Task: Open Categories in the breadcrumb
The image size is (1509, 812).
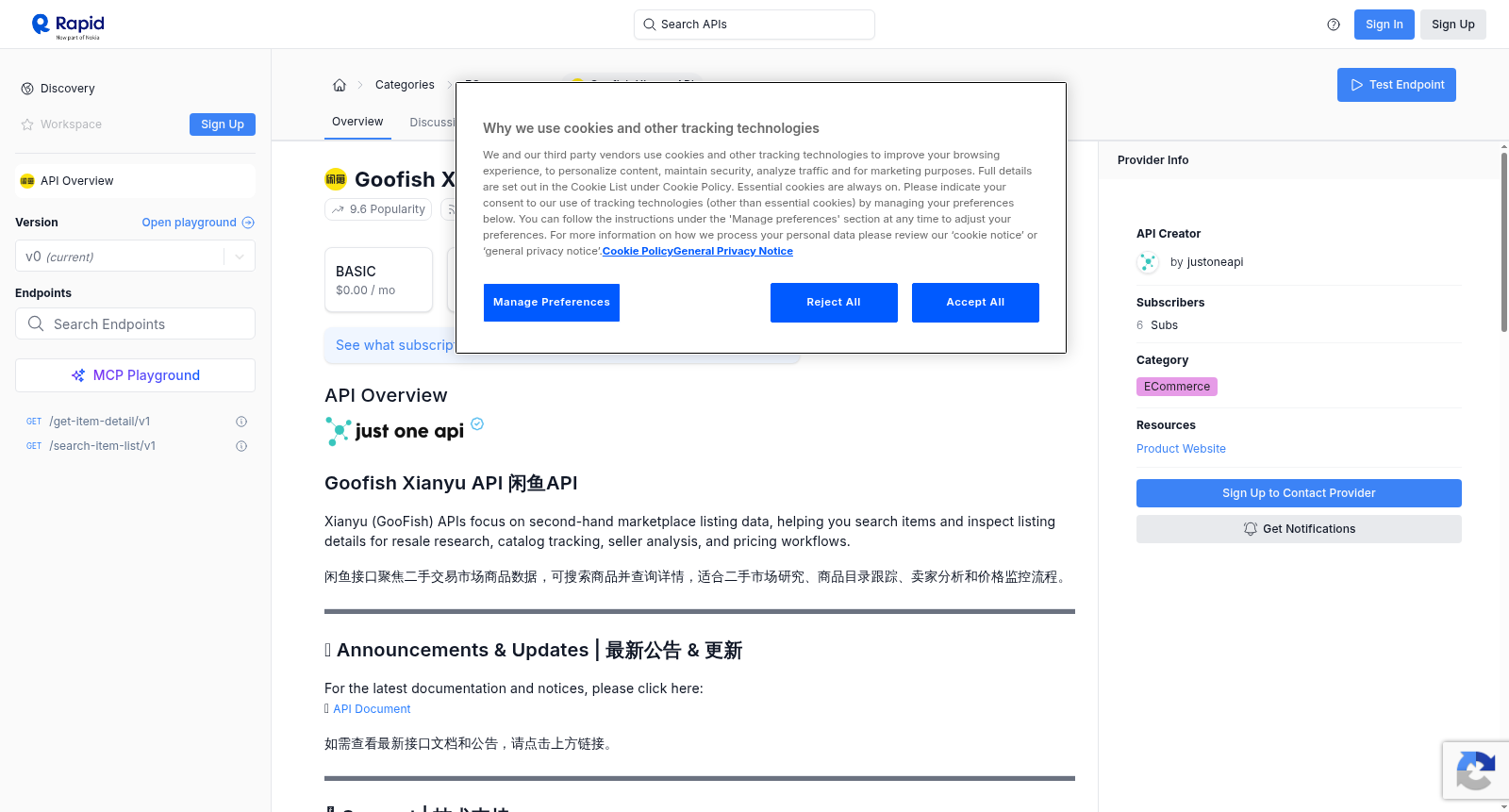Action: 405,85
